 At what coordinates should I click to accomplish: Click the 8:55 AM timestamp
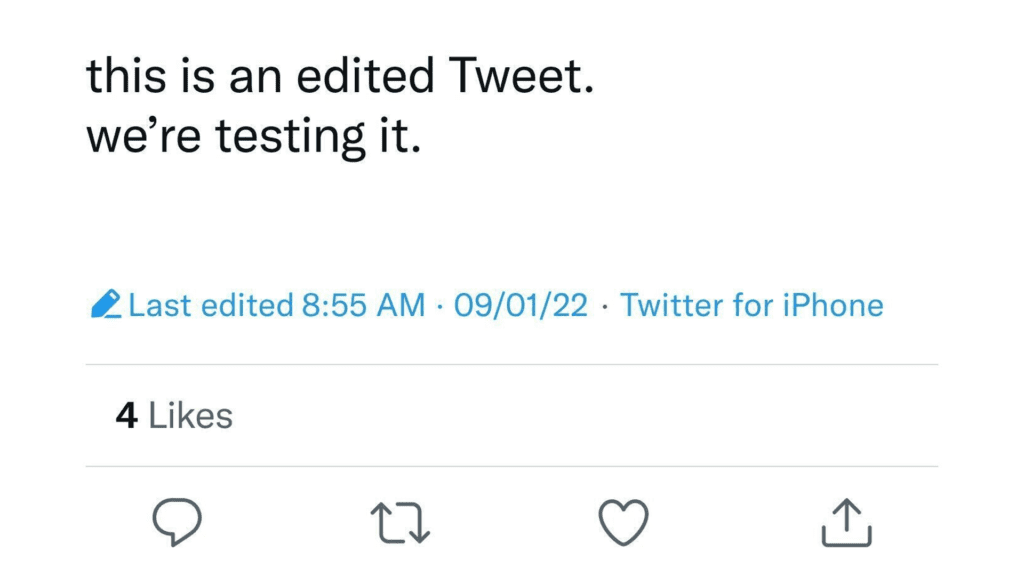coord(363,305)
